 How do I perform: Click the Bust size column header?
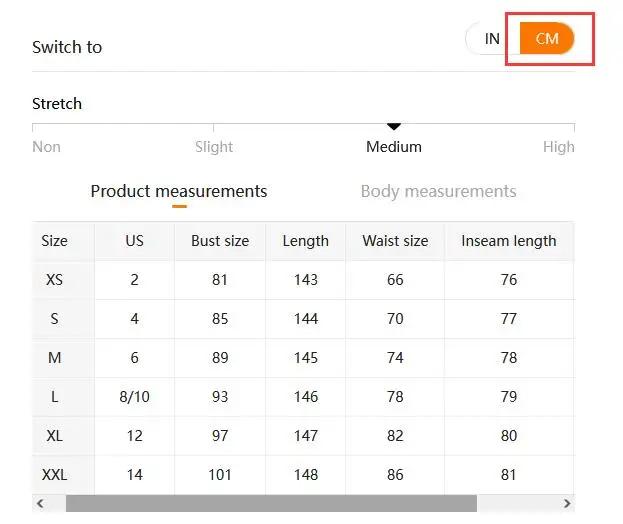pyautogui.click(x=220, y=241)
